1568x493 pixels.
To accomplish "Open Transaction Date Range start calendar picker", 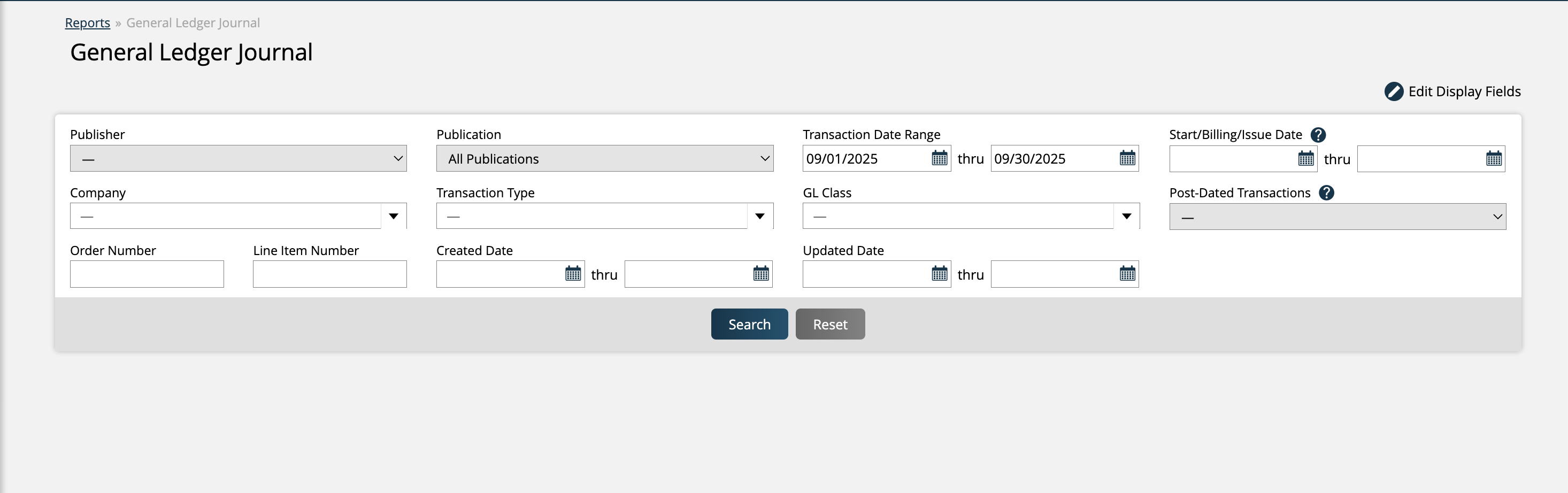I will point(939,158).
